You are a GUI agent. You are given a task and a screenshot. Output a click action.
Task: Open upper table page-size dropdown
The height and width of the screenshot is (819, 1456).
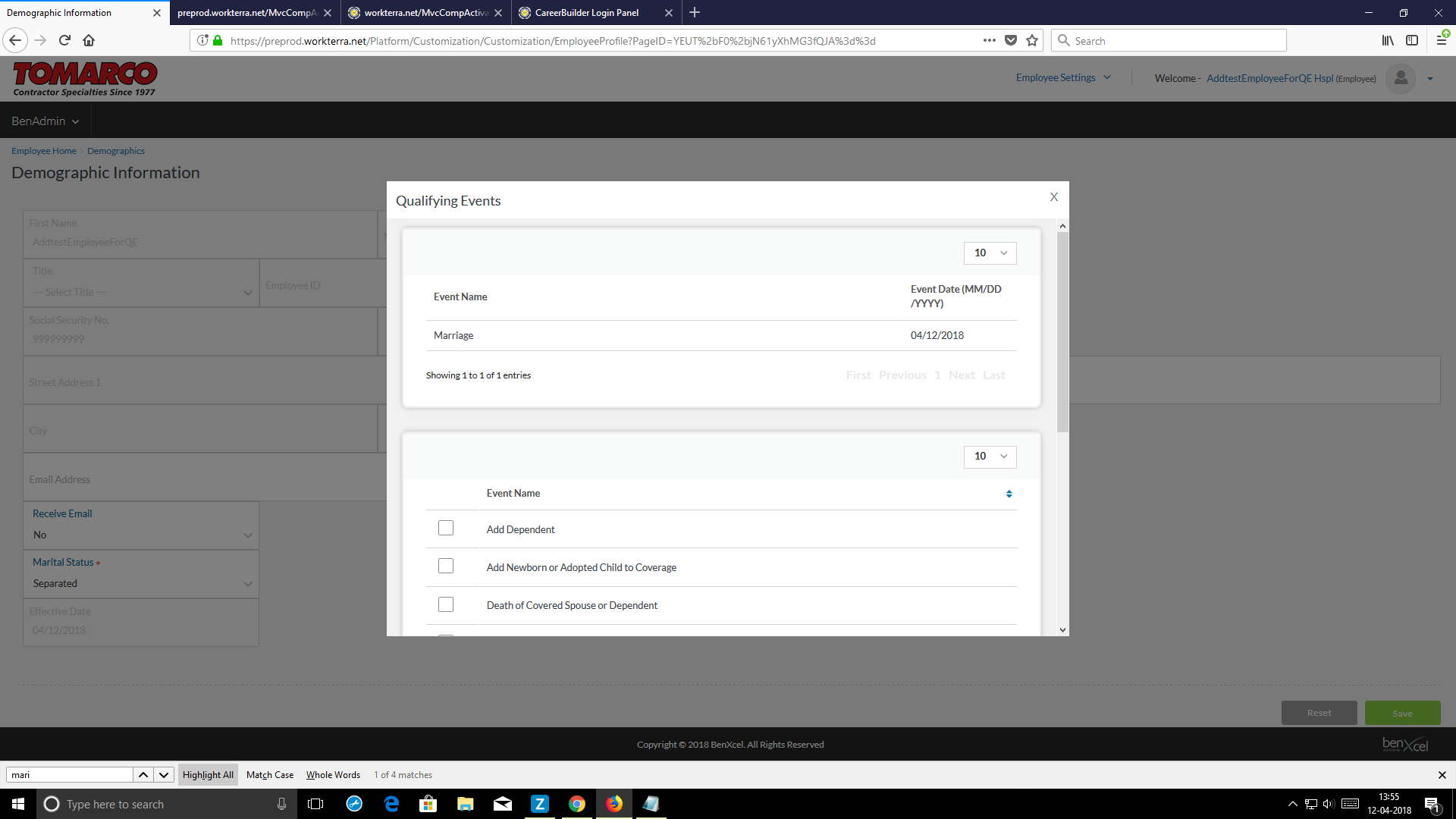pyautogui.click(x=990, y=253)
